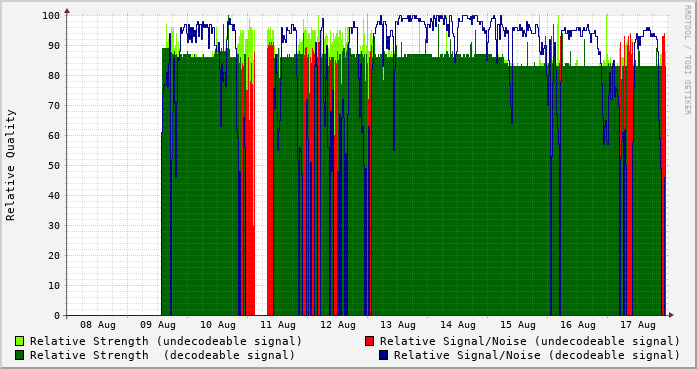Image resolution: width=697 pixels, height=369 pixels.
Task: Select the 'Relative Strength (undecodeable signal)' legend label
Action: pos(166,341)
